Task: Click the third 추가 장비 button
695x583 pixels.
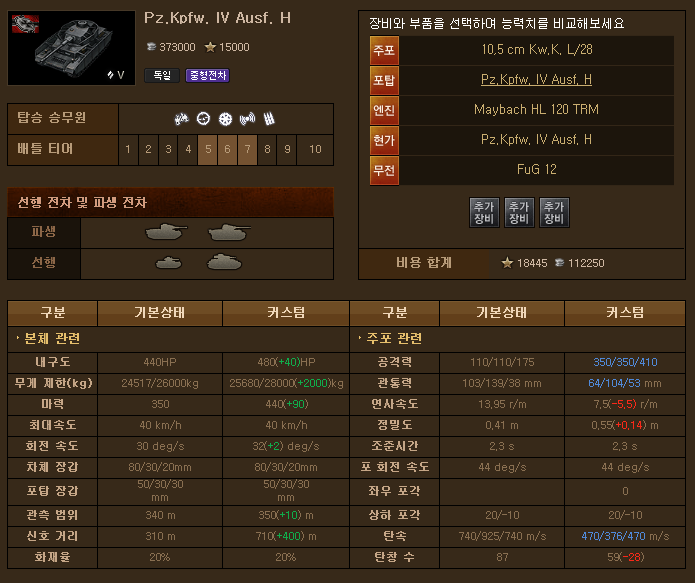Action: click(x=554, y=212)
